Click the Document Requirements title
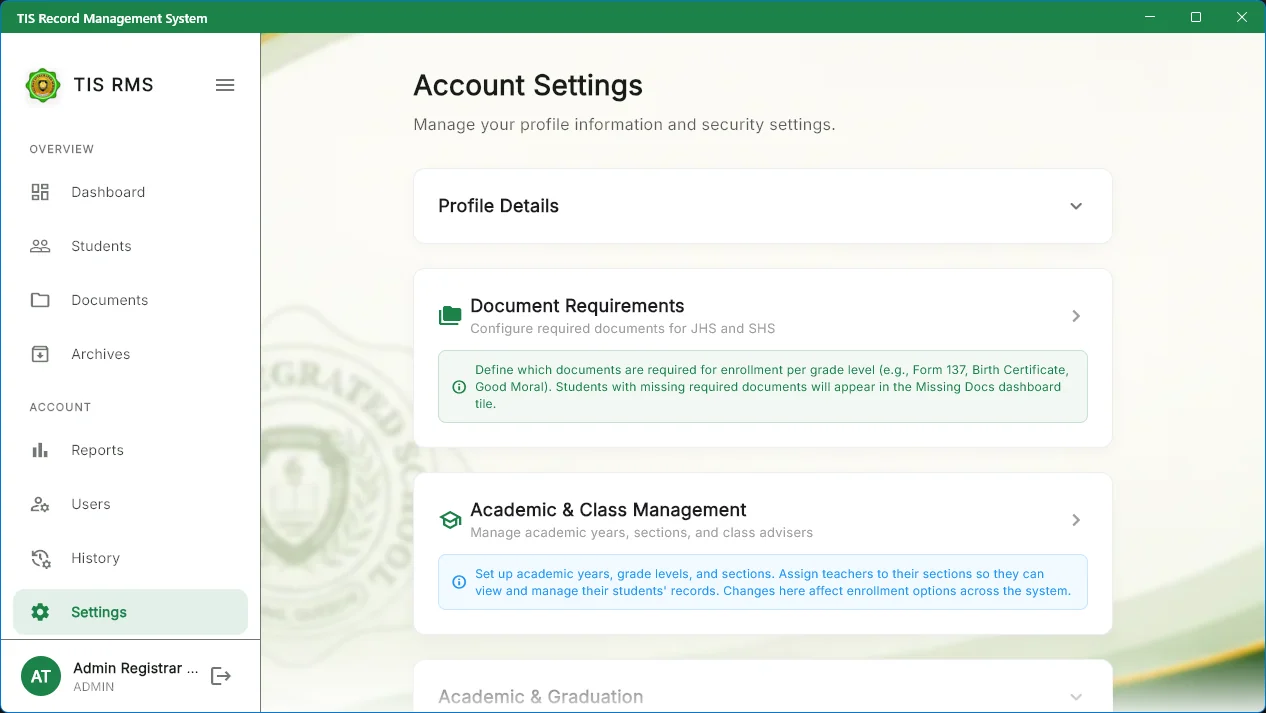Viewport: 1266px width, 713px height. pyautogui.click(x=577, y=306)
